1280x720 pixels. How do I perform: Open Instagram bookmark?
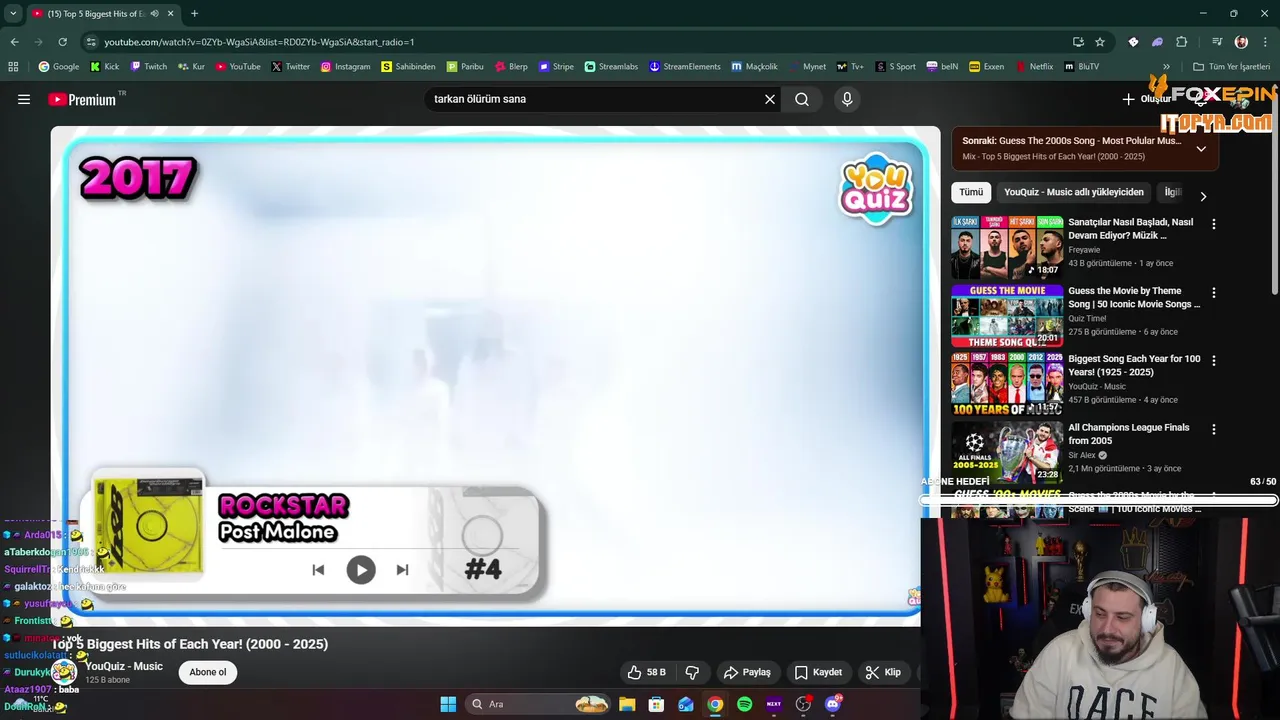pyautogui.click(x=345, y=66)
